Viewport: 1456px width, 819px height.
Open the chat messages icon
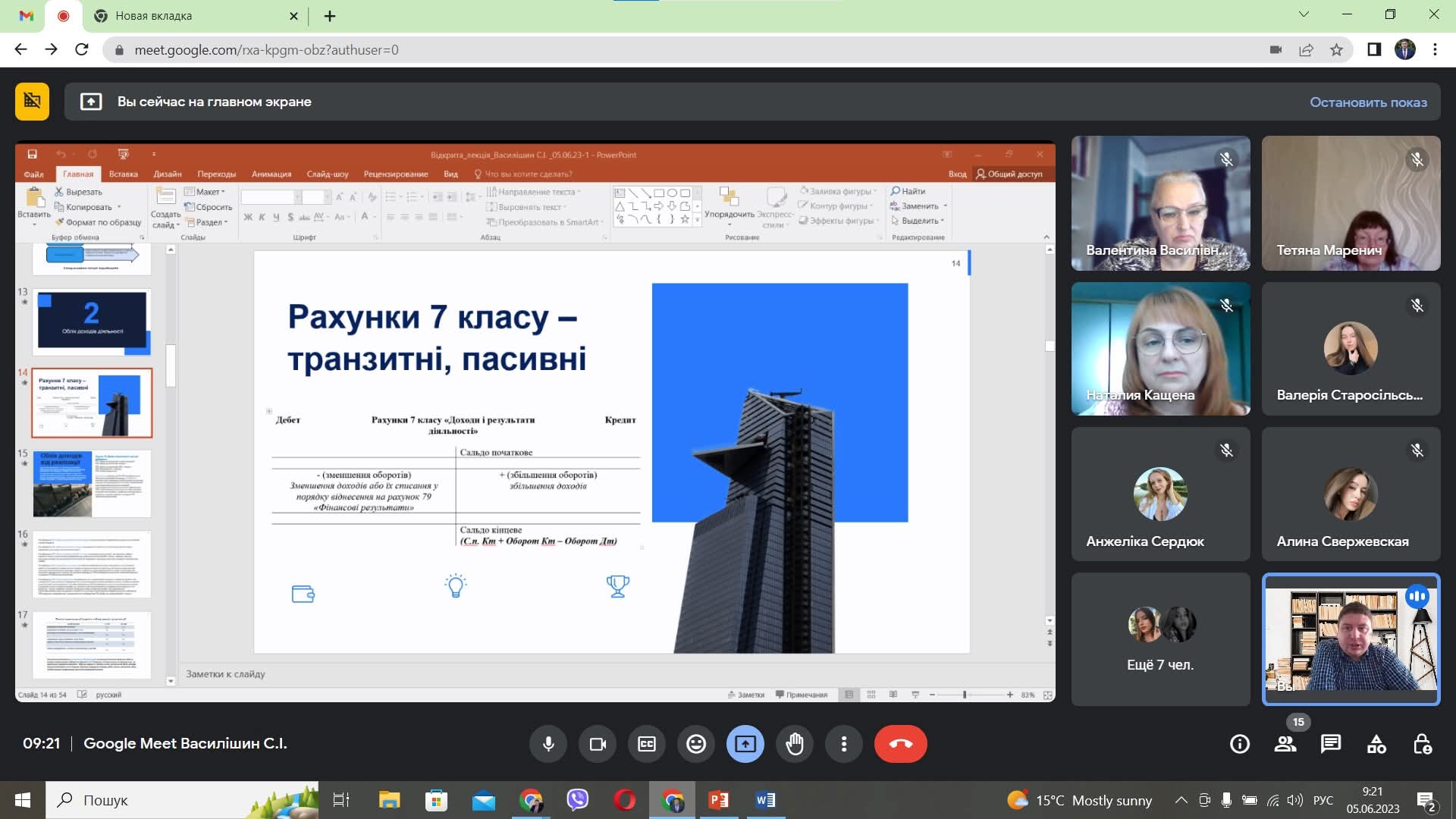click(1331, 744)
